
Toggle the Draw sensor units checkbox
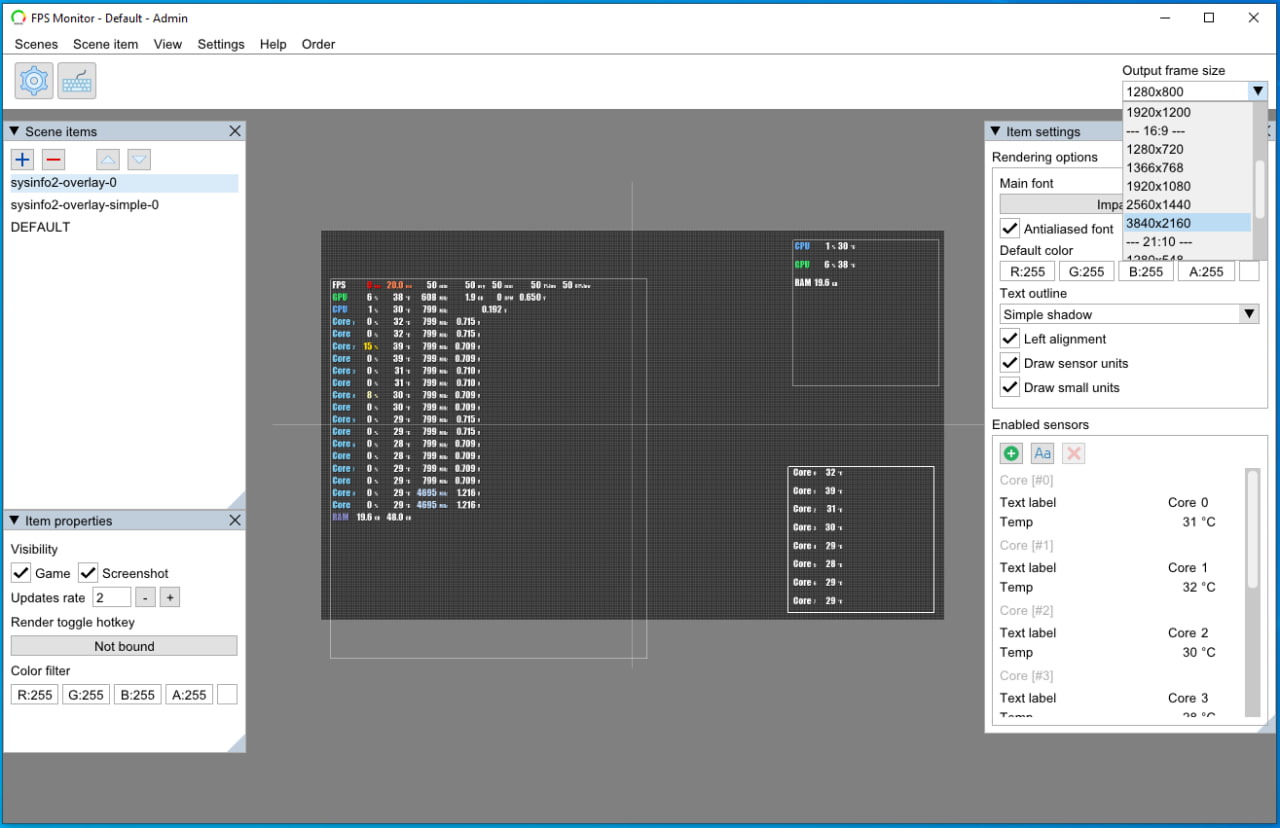[x=1010, y=363]
